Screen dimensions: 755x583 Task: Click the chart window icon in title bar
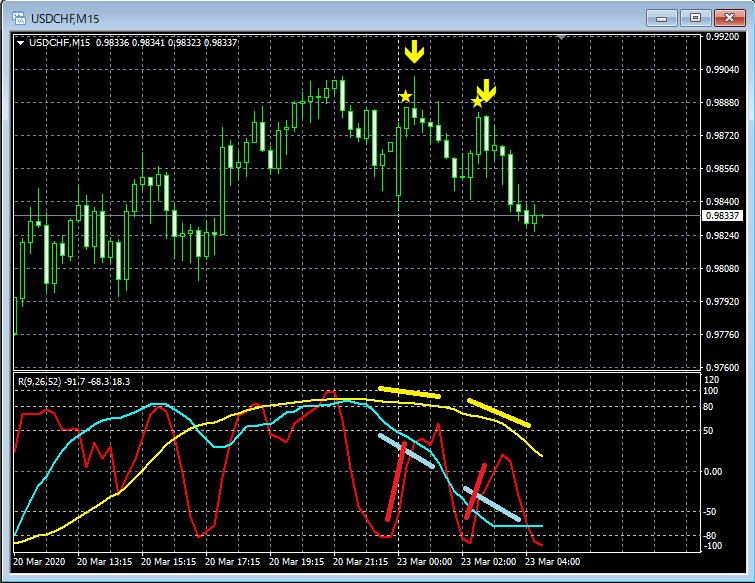tap(19, 18)
